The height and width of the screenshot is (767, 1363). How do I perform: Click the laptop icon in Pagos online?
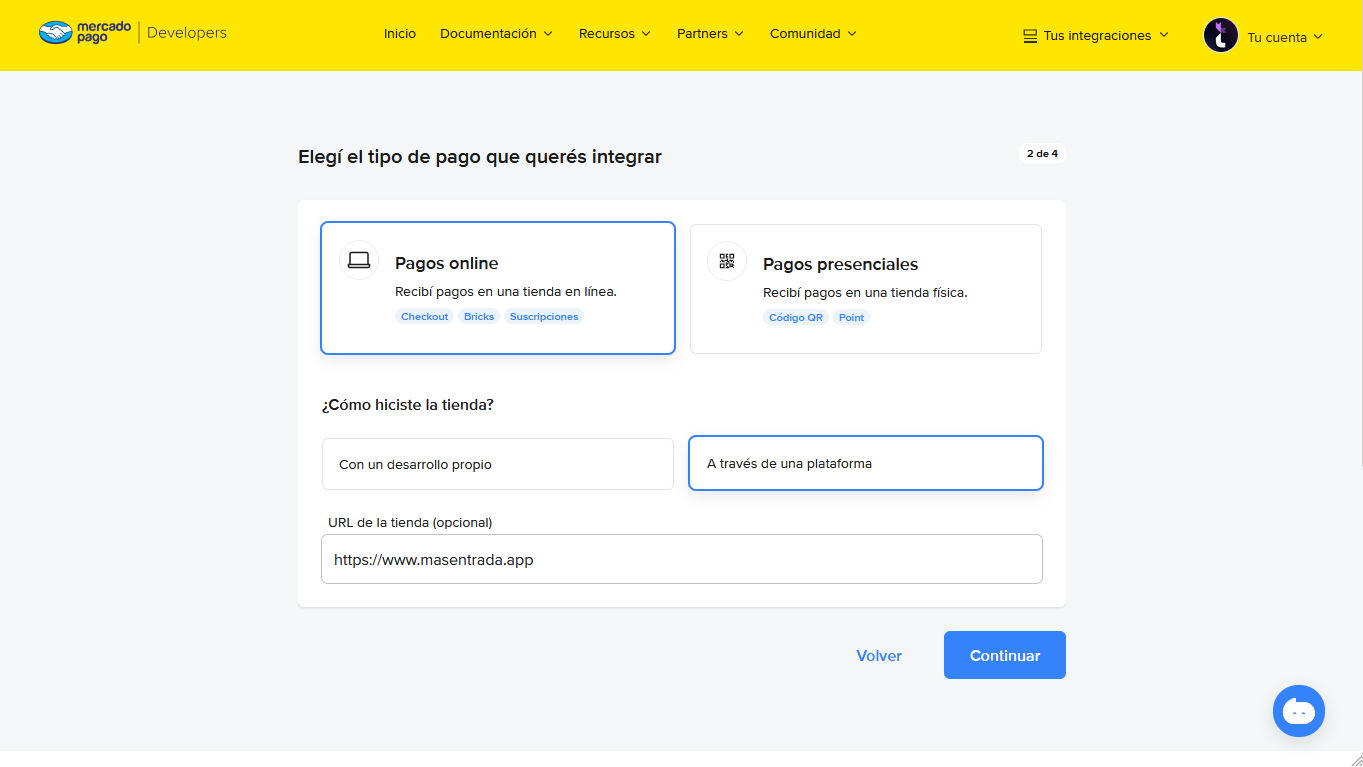click(359, 260)
